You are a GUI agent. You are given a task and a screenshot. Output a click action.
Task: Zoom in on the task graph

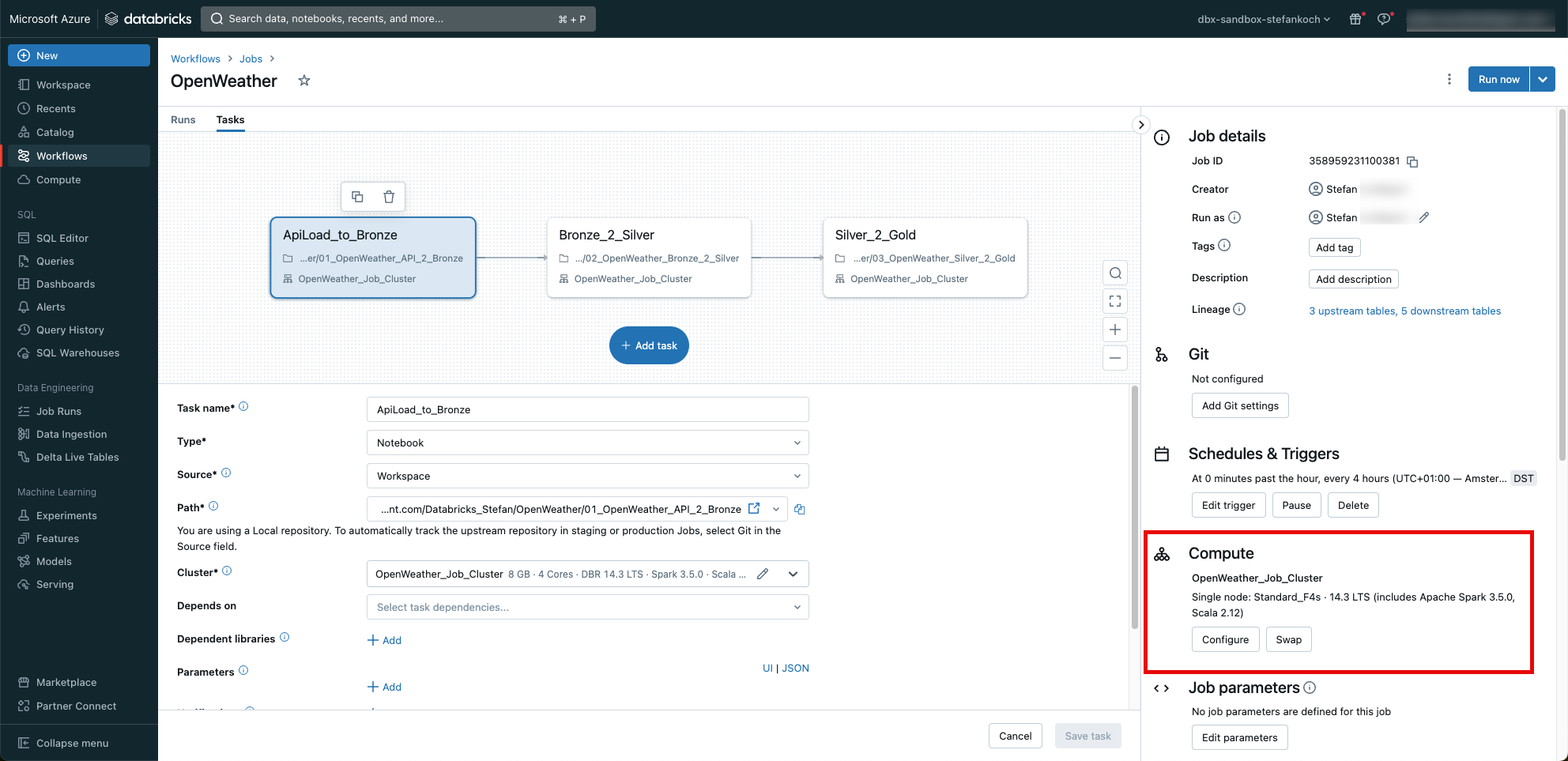pos(1115,330)
